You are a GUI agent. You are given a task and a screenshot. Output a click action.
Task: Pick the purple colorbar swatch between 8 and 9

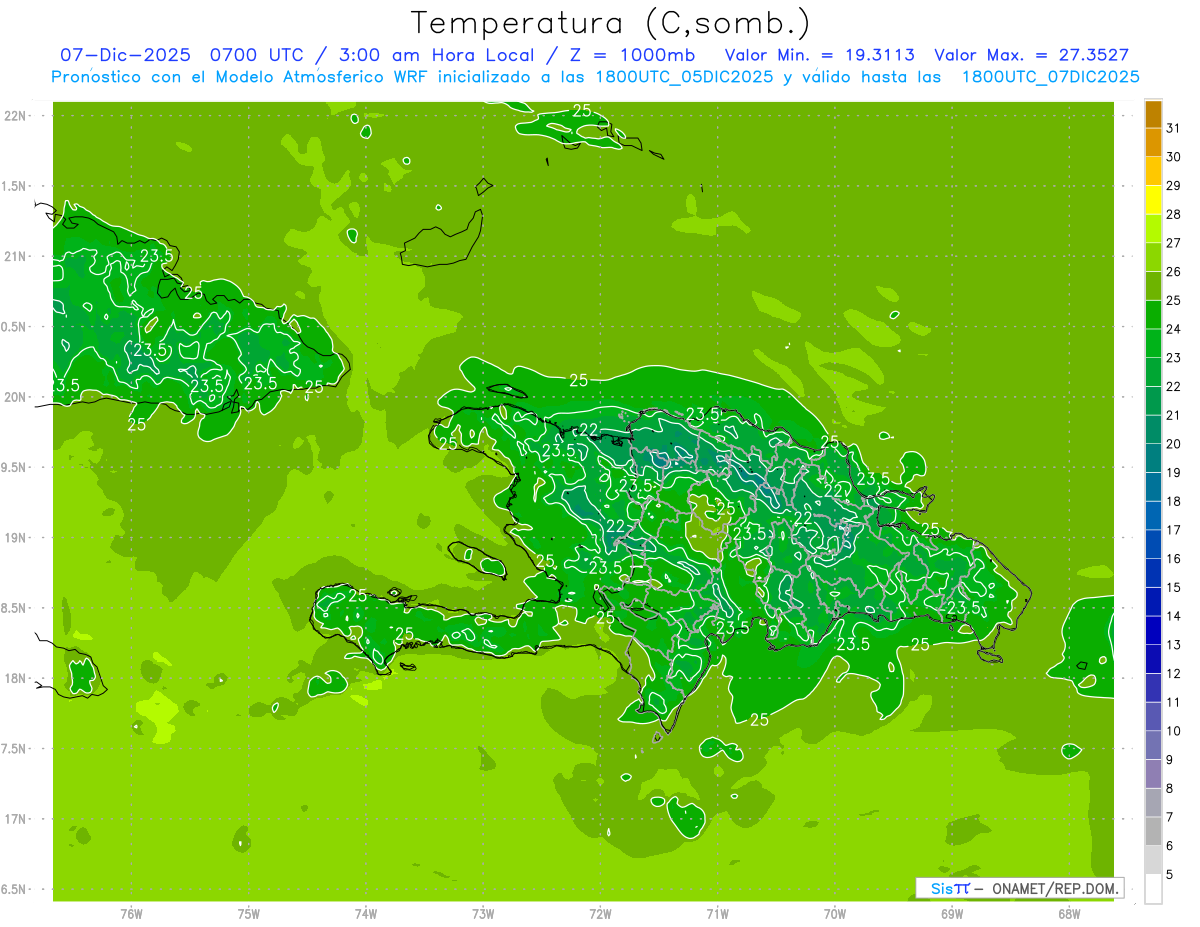coord(1153,774)
